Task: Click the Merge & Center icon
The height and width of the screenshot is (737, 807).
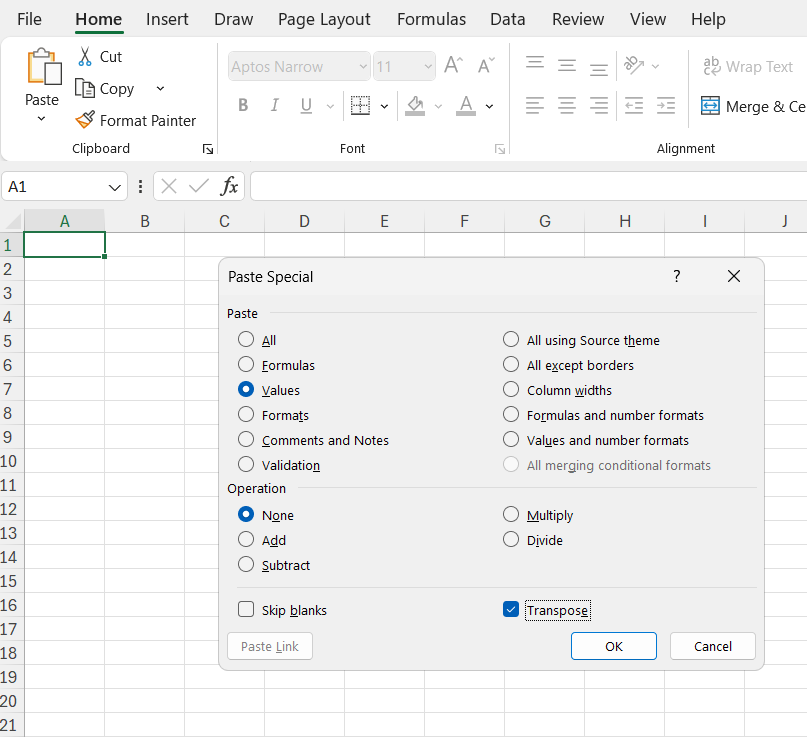Action: (x=710, y=106)
